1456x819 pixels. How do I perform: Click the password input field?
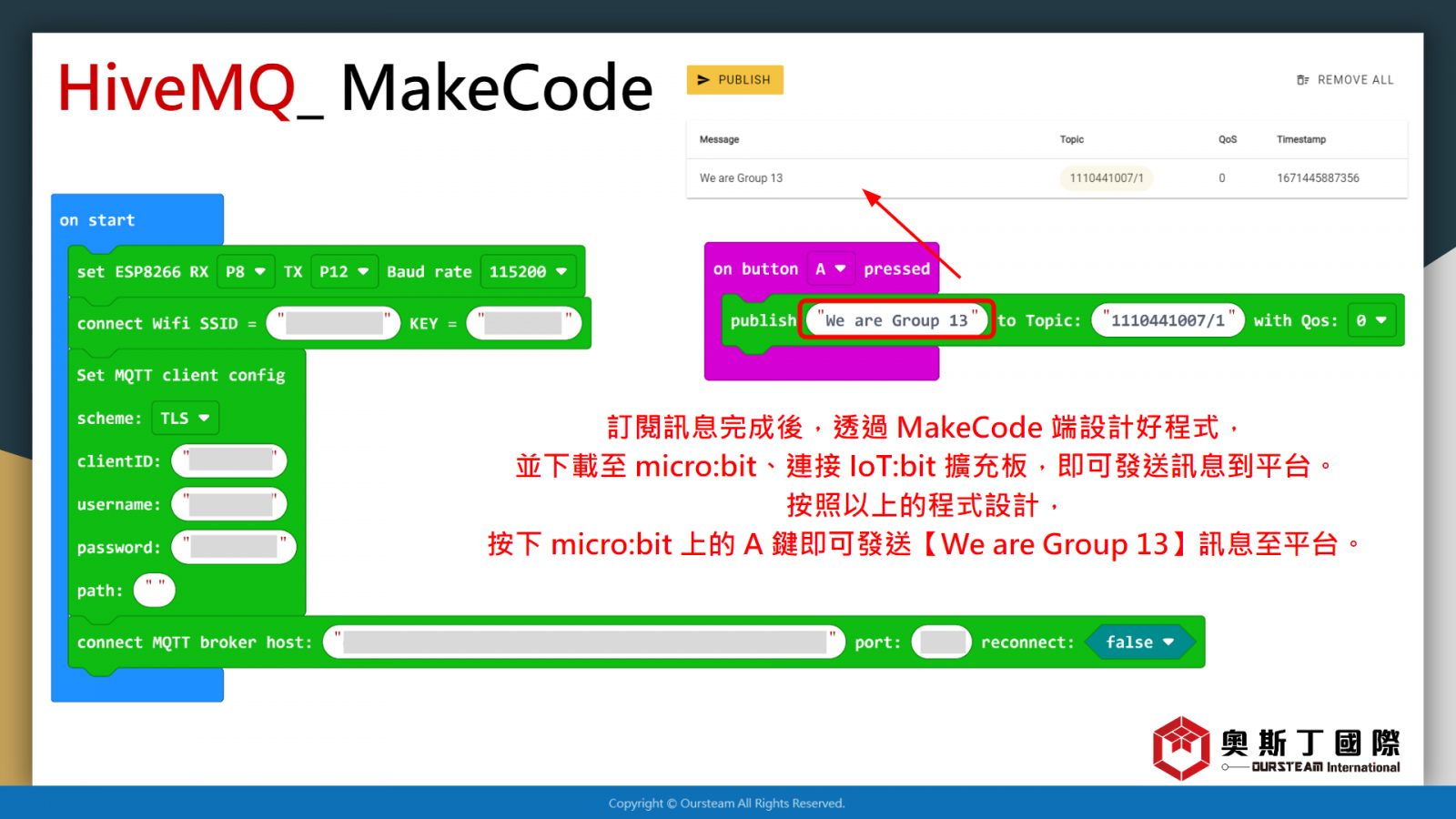click(234, 547)
